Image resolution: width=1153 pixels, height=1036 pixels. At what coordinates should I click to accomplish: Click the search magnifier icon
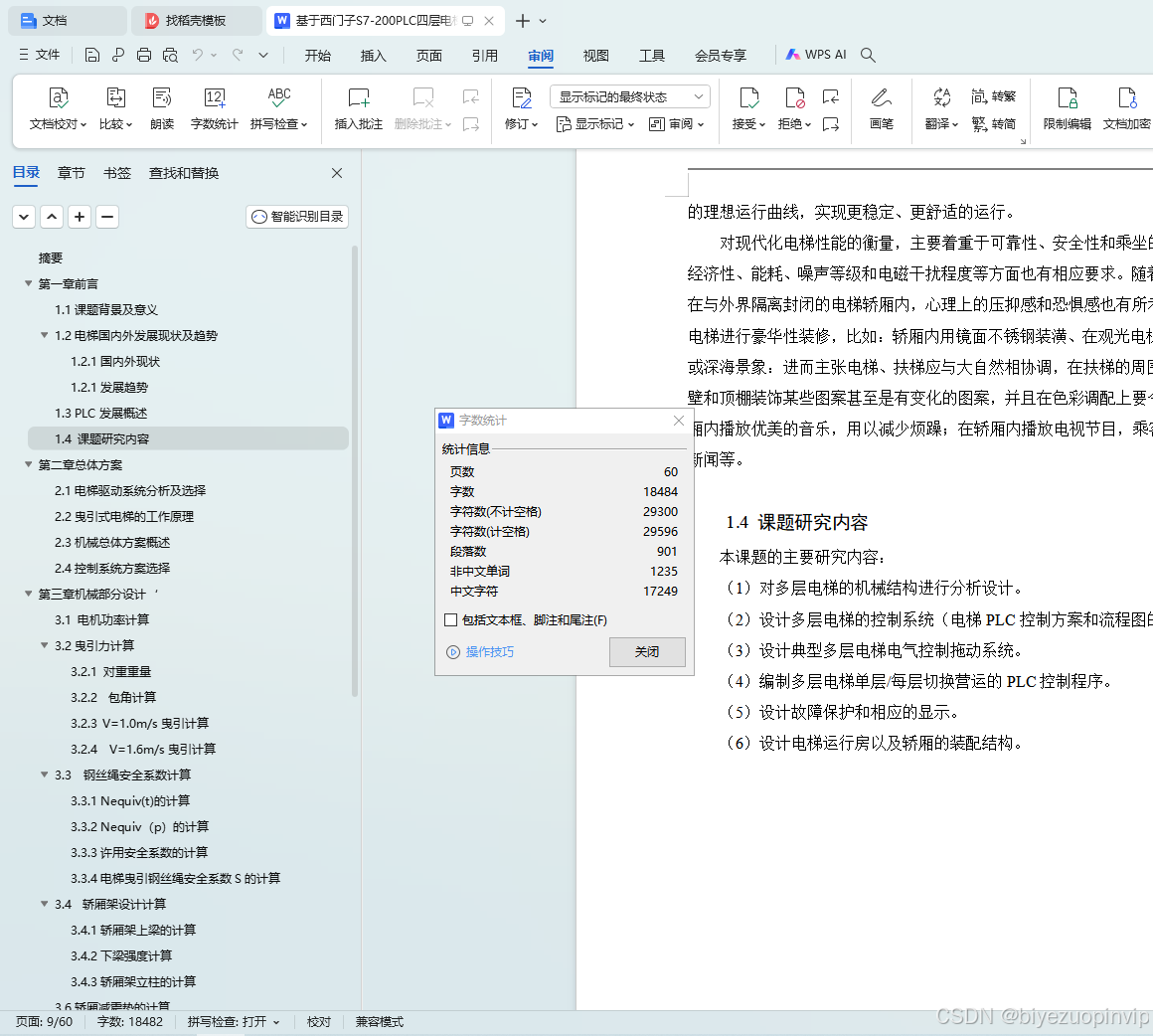pyautogui.click(x=868, y=56)
